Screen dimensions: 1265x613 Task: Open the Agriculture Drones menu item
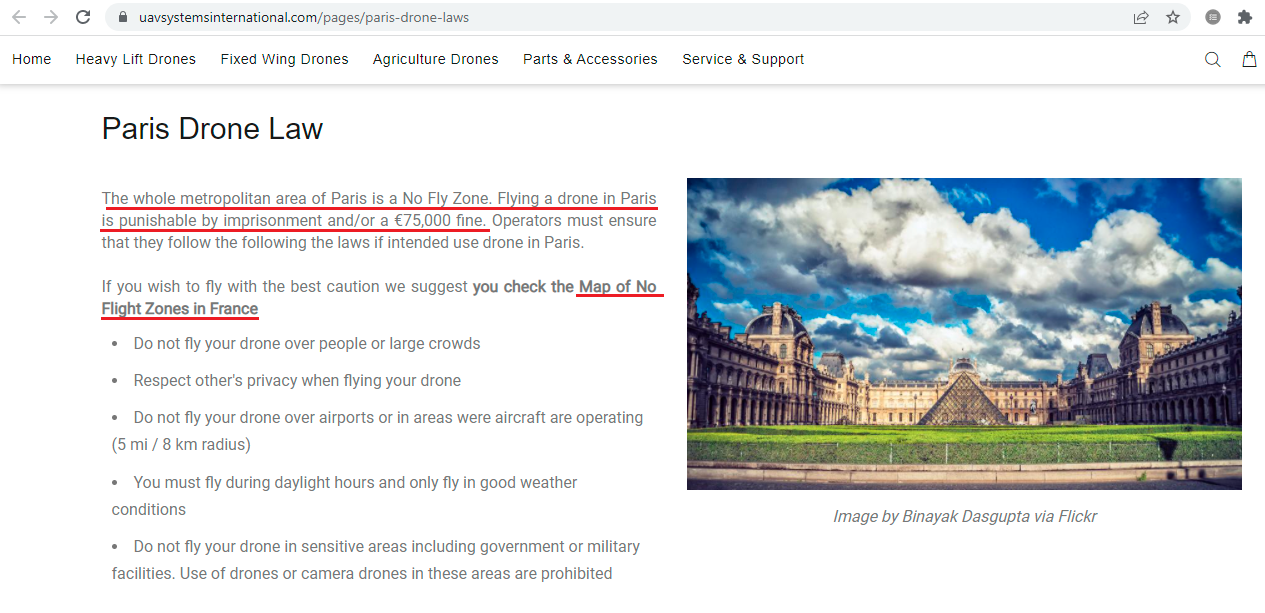435,59
